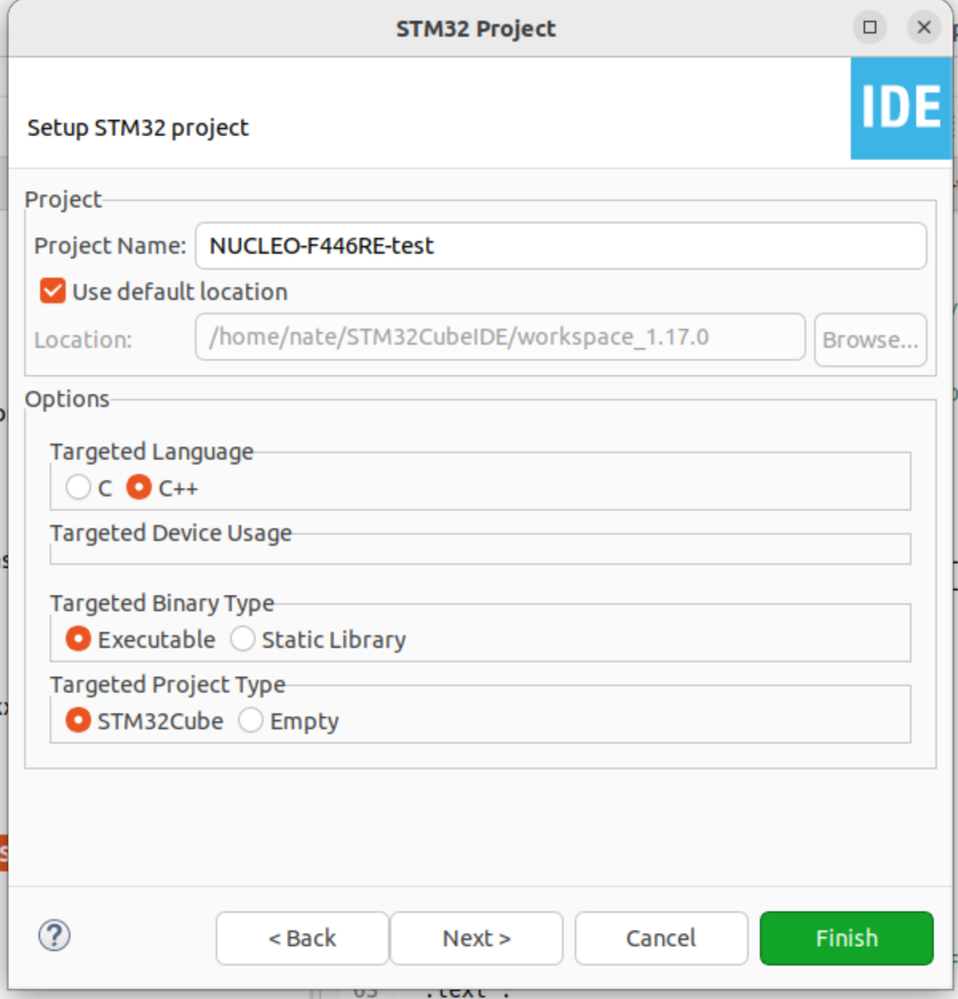Screen dimensions: 958x999
Task: Click the Location path field
Action: pos(500,337)
